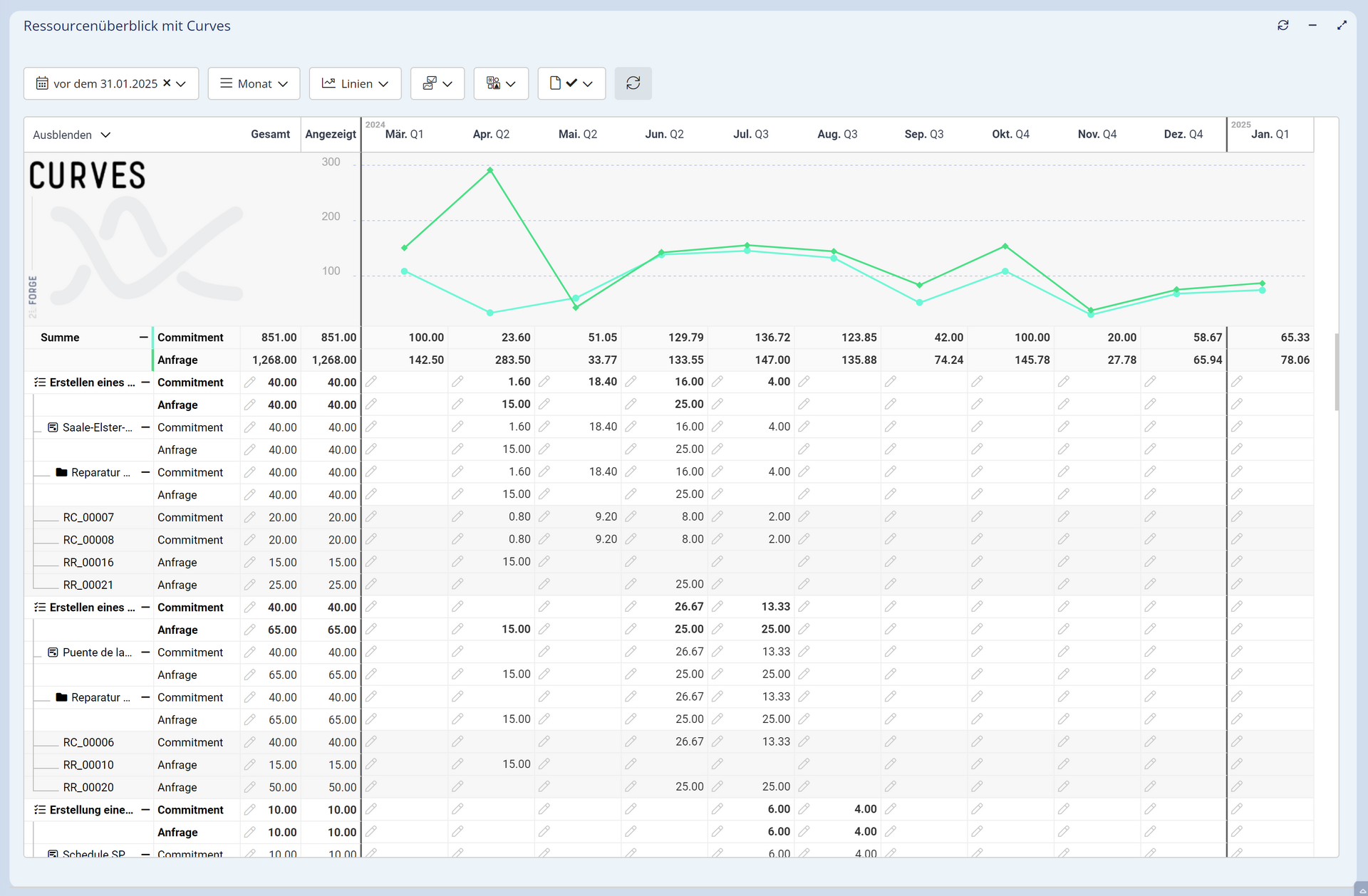The height and width of the screenshot is (896, 1368).
Task: Collapse the Puente de la project row
Action: click(145, 652)
